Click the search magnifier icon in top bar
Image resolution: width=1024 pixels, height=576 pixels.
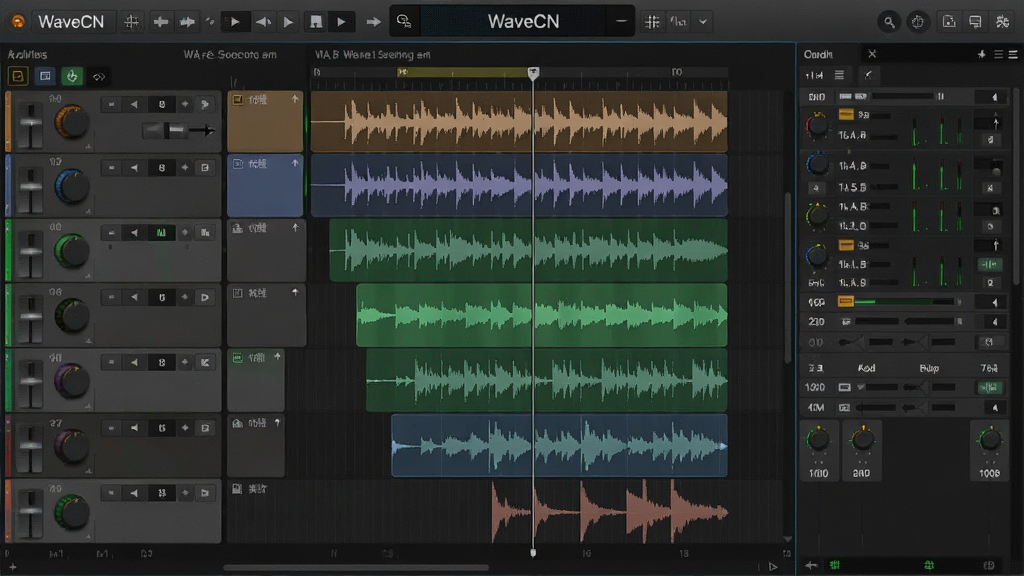[x=889, y=22]
